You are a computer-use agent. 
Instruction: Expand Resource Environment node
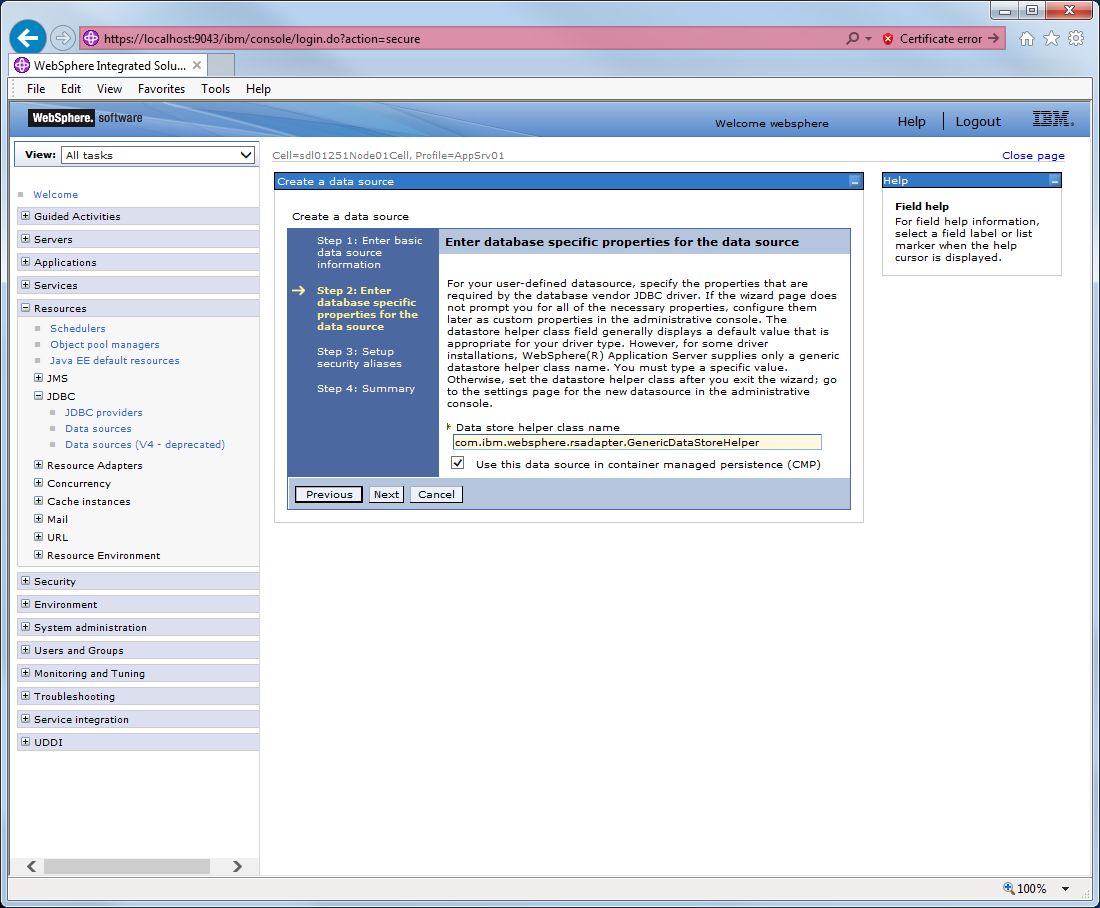[39, 555]
